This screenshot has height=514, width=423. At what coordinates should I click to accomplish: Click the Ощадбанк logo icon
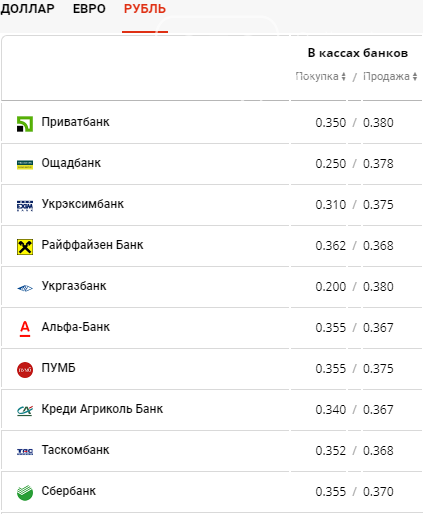(25, 165)
